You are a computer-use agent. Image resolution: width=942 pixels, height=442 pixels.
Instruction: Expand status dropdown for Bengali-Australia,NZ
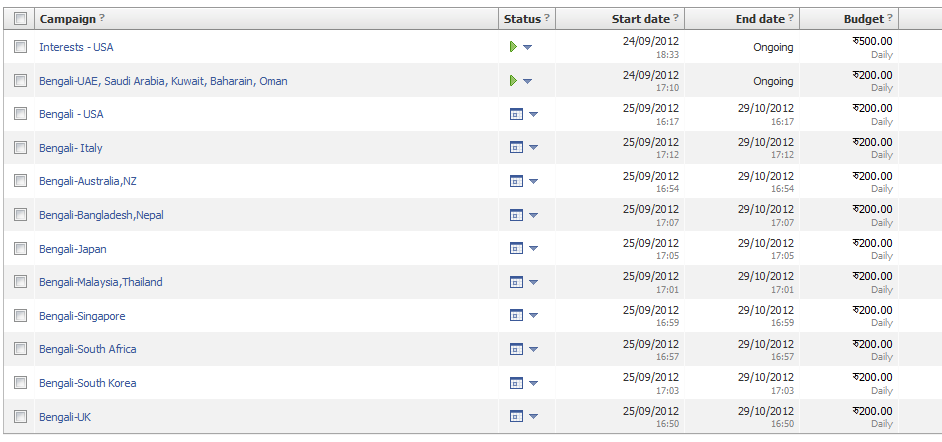click(x=533, y=182)
